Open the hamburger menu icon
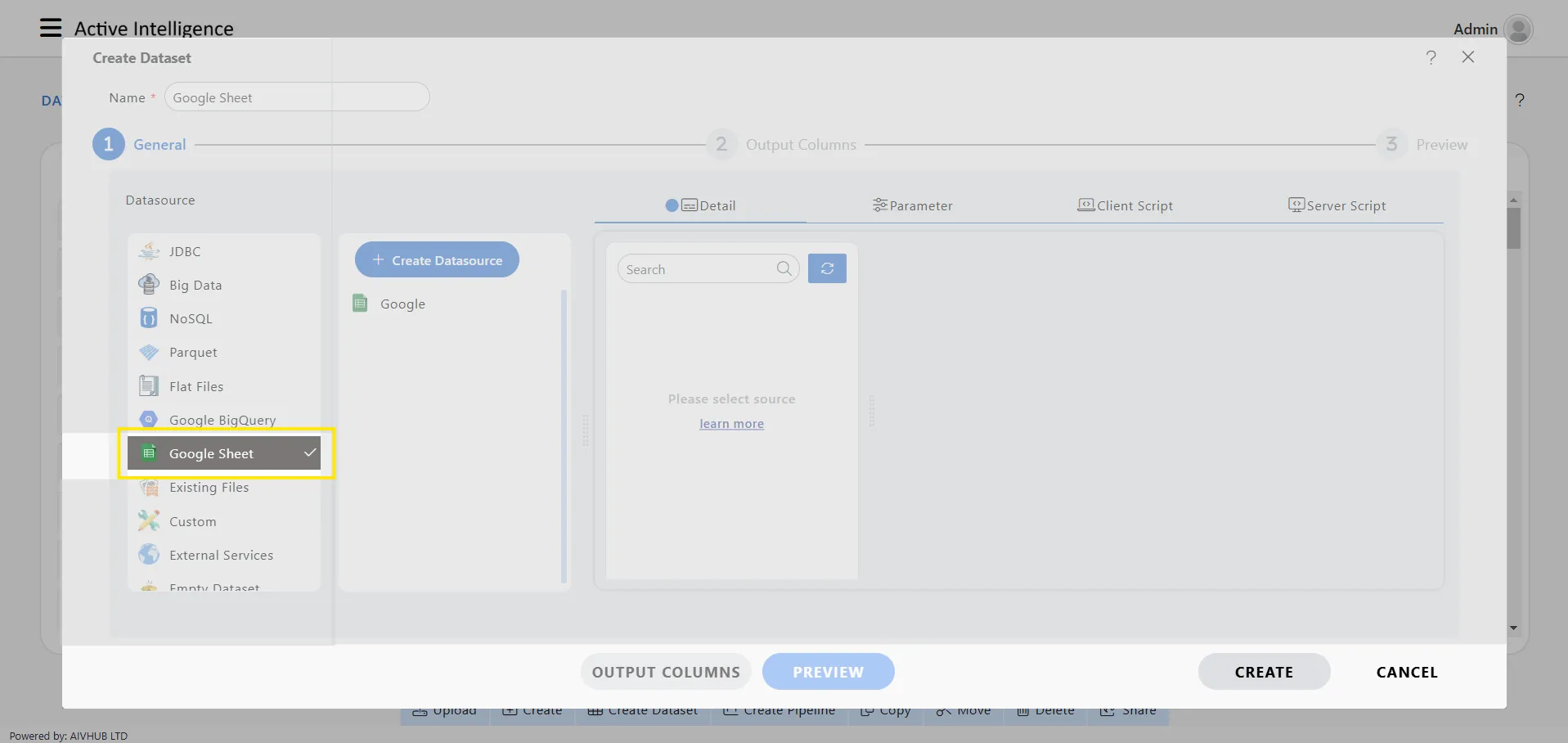 tap(51, 28)
